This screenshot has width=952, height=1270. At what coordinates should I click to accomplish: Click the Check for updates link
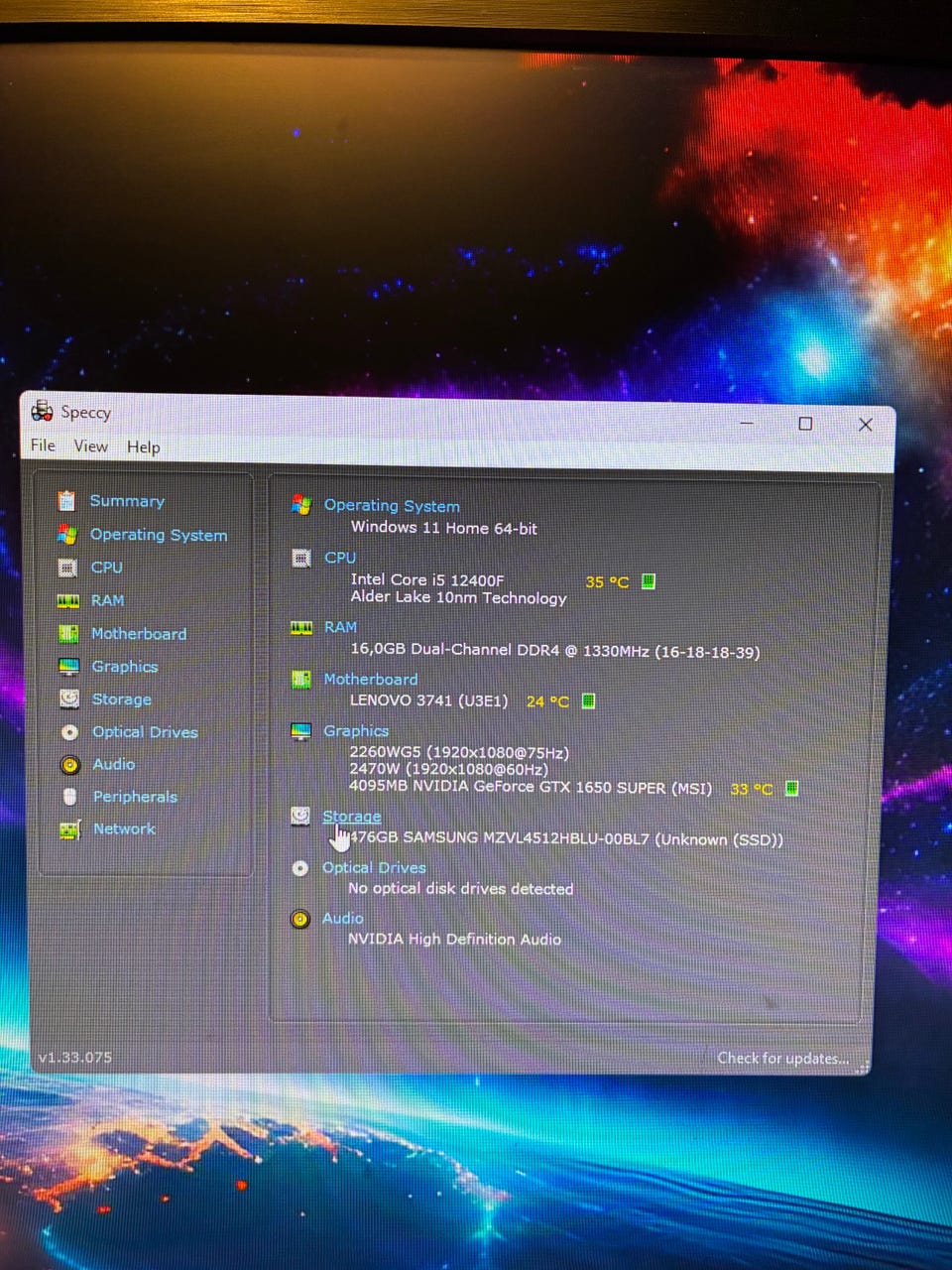(783, 1059)
